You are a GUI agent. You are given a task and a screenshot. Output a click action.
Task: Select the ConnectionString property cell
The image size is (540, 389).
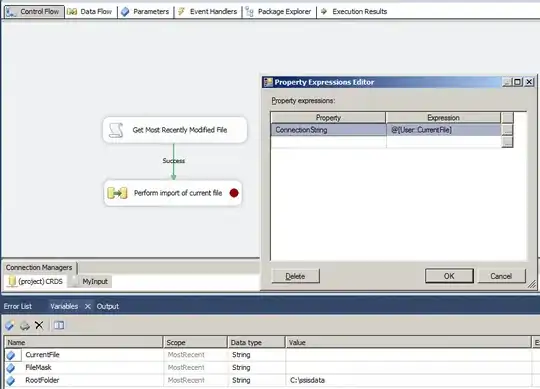pyautogui.click(x=328, y=130)
